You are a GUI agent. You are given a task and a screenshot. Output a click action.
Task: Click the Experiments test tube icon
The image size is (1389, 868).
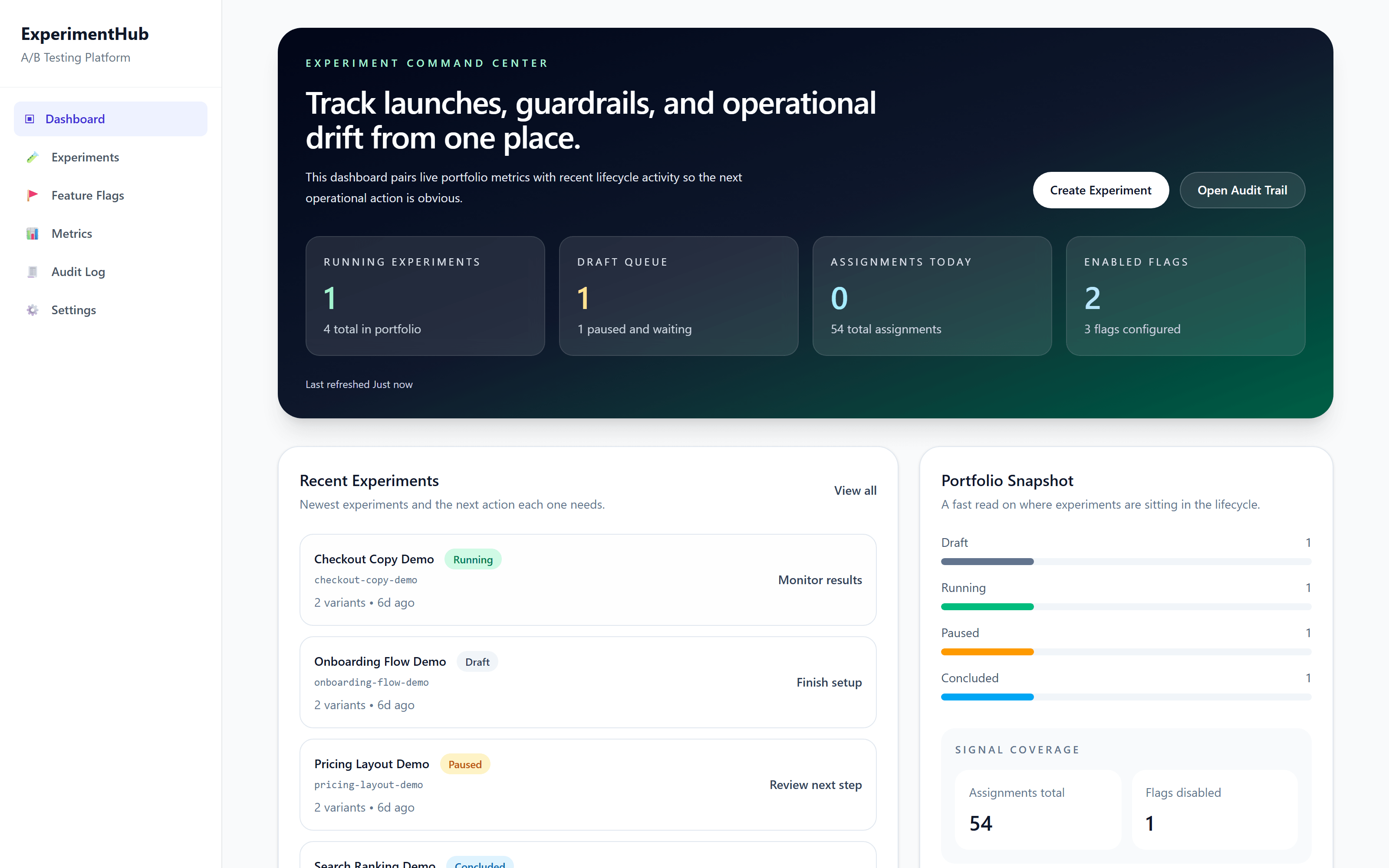tap(33, 157)
